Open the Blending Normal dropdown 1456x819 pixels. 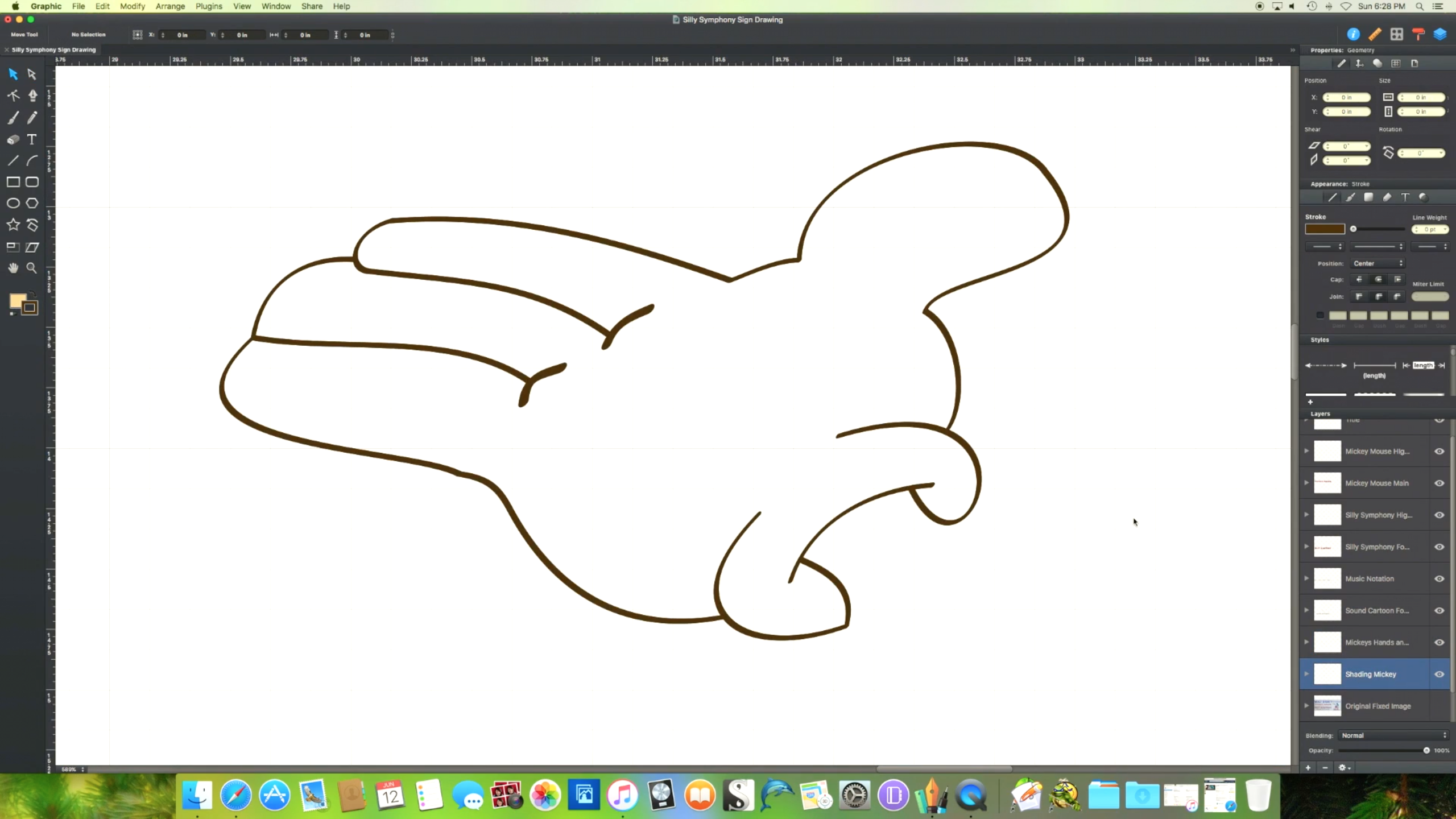coord(1393,735)
